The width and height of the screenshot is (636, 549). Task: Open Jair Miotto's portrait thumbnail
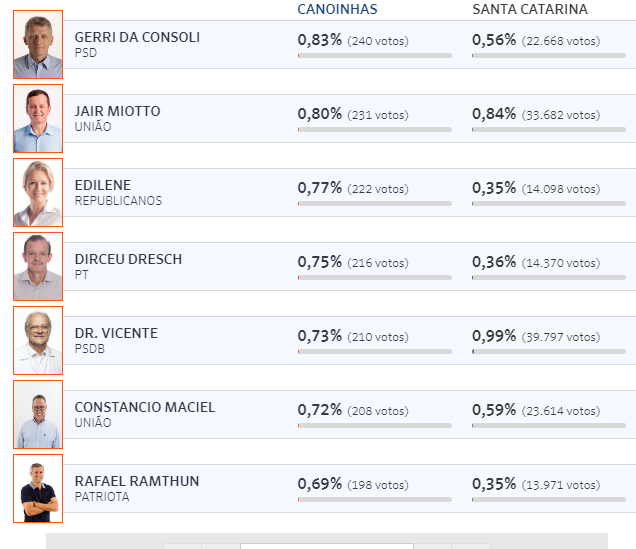point(38,118)
